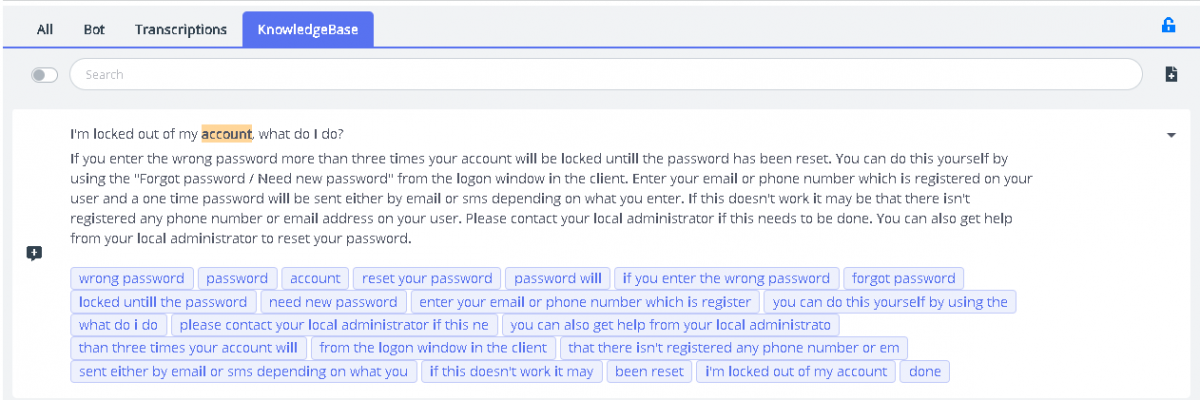The image size is (1200, 400).
Task: Open the Bot tab
Action: pyautogui.click(x=94, y=29)
